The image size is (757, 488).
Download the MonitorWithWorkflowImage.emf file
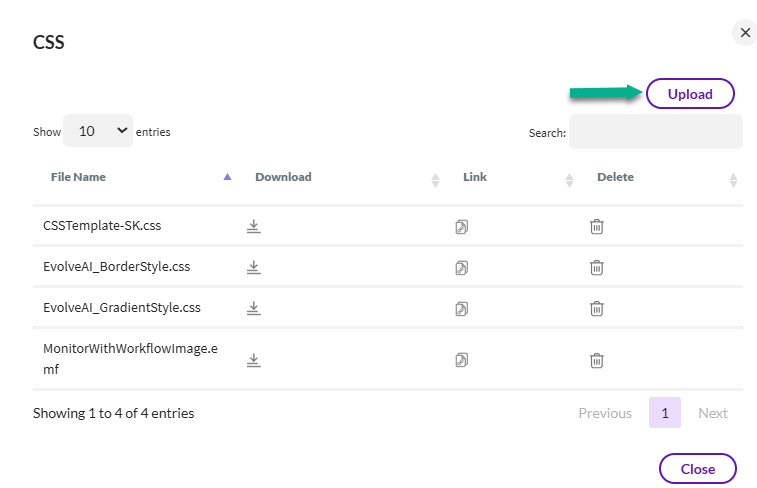pyautogui.click(x=254, y=360)
